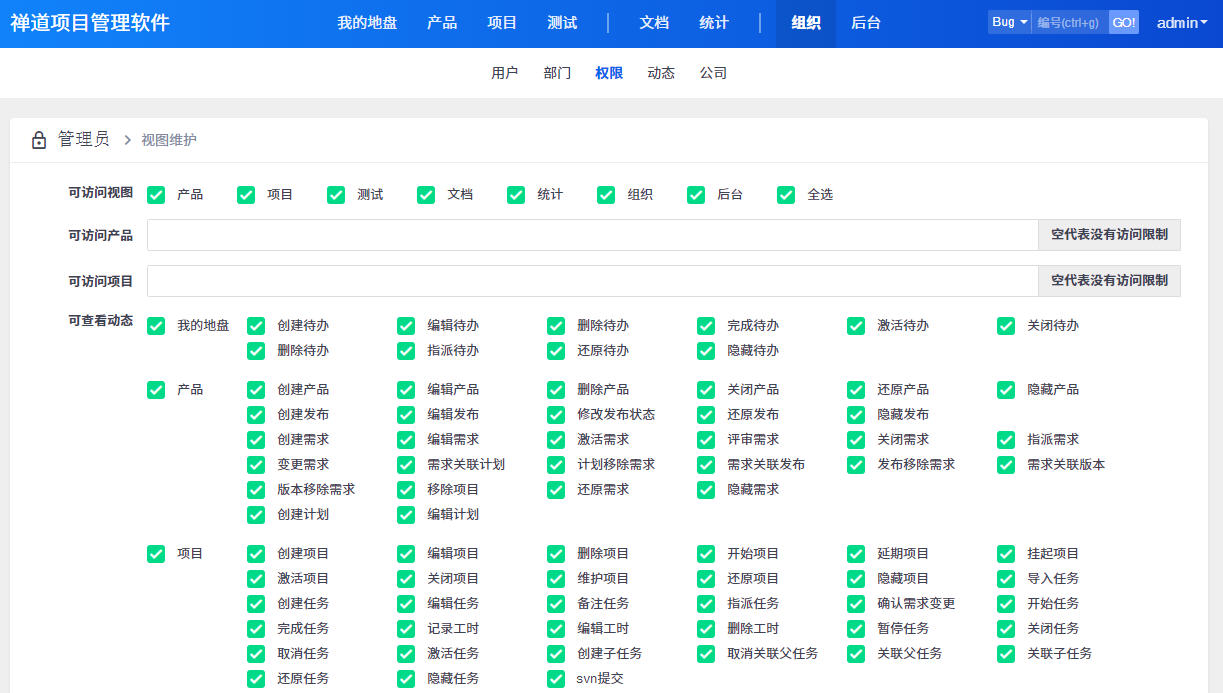
Task: Uncheck the 文档 view checkbox
Action: (426, 195)
